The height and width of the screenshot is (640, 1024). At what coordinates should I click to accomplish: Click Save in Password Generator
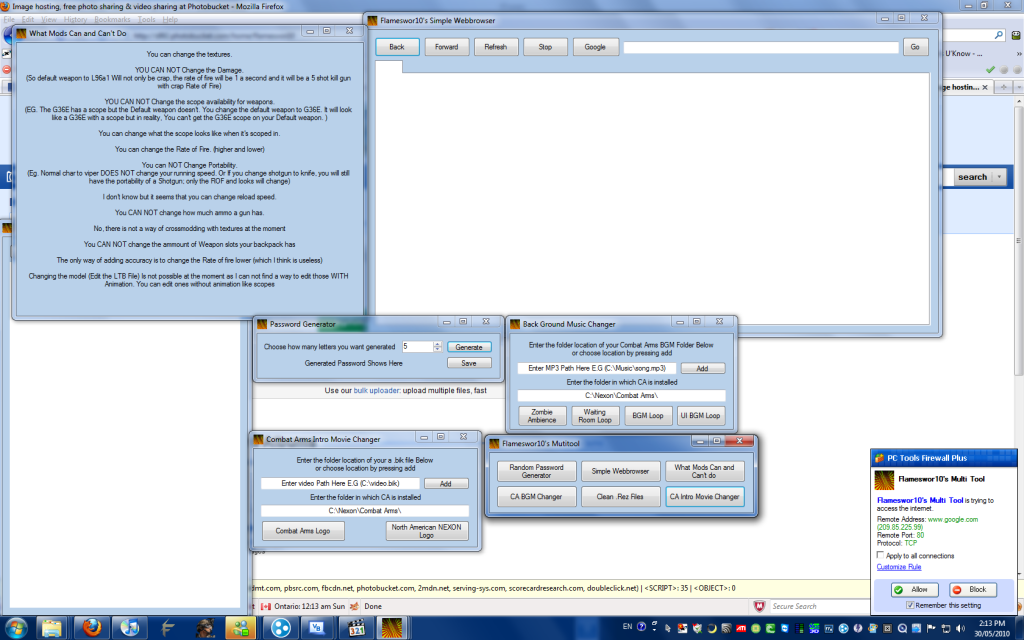469,363
